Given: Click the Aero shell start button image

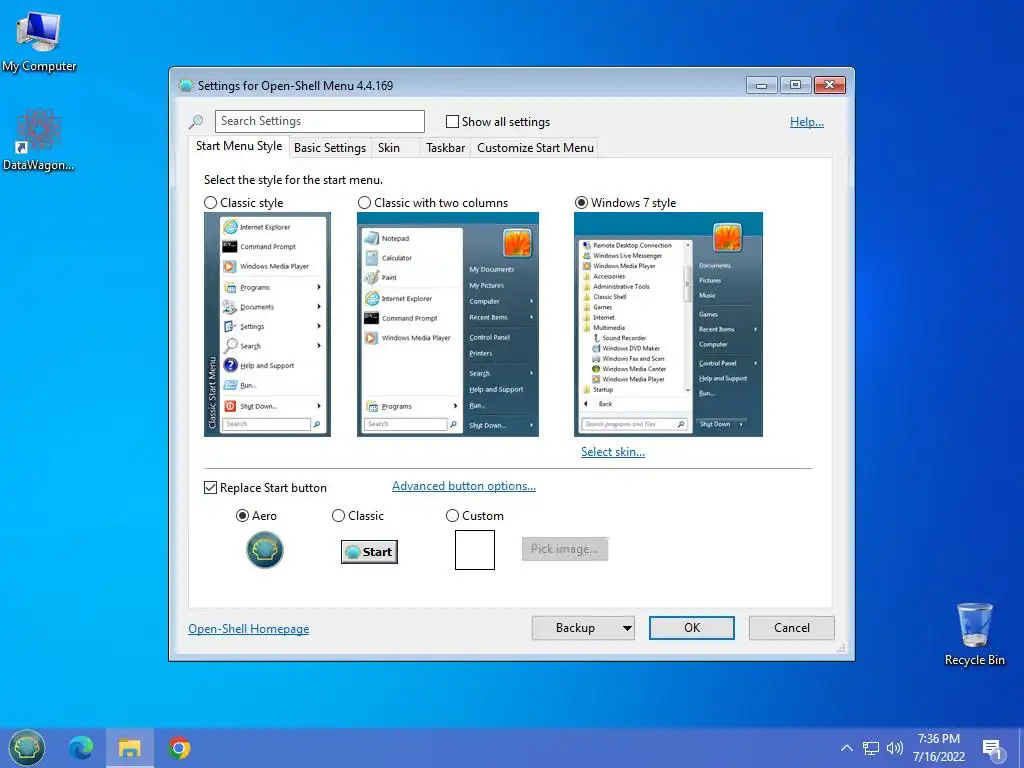Looking at the screenshot, I should (264, 550).
